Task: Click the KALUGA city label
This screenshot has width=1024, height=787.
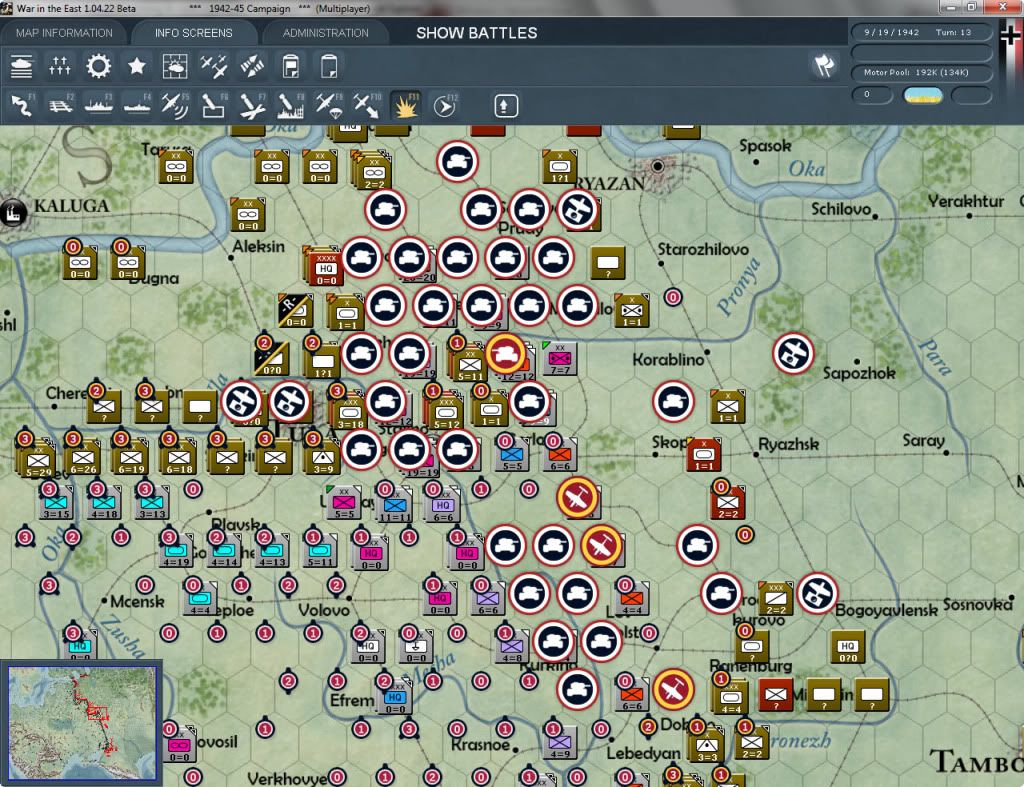Action: [72, 206]
